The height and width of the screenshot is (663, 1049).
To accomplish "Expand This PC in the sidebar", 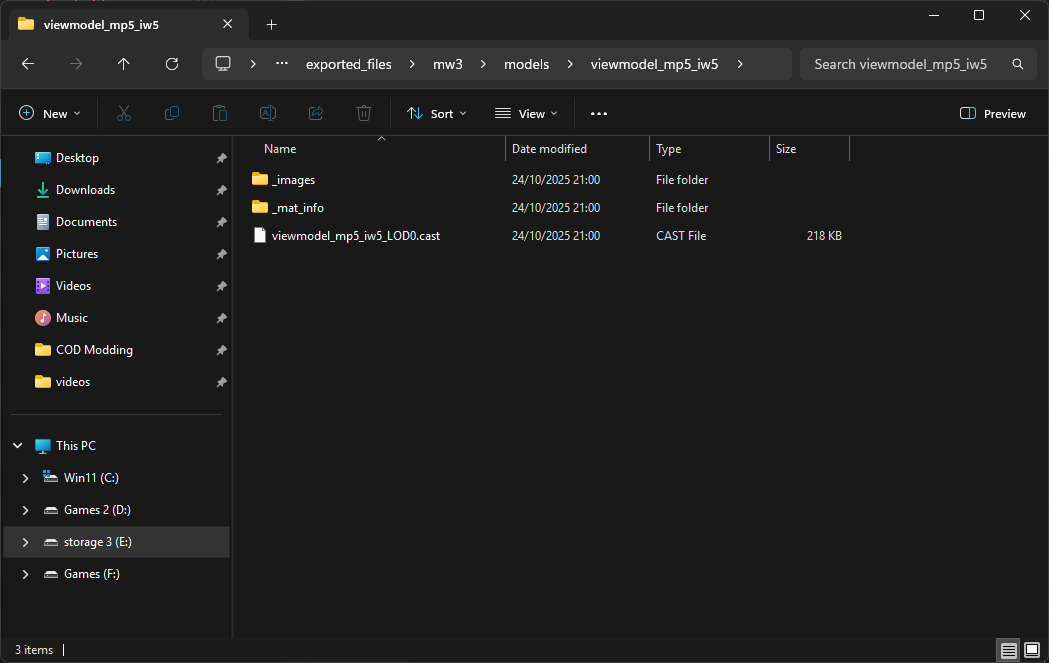I will click(x=16, y=445).
